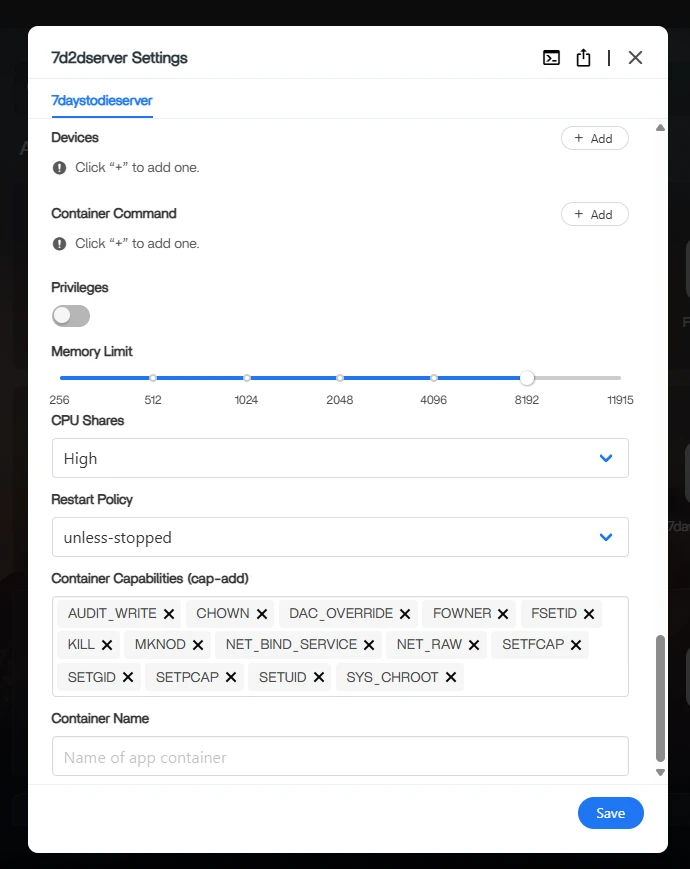
Task: Click the vertical scrollbar thumb
Action: (660, 698)
